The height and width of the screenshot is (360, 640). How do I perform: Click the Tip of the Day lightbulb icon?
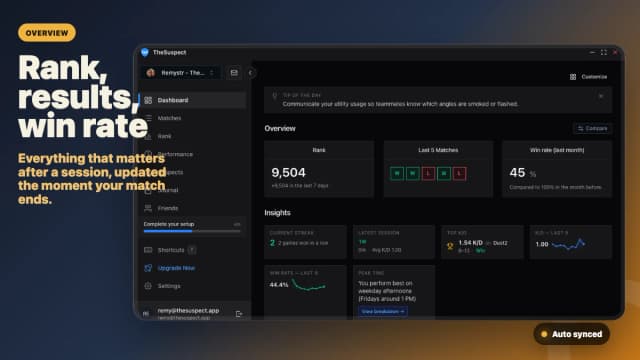274,96
